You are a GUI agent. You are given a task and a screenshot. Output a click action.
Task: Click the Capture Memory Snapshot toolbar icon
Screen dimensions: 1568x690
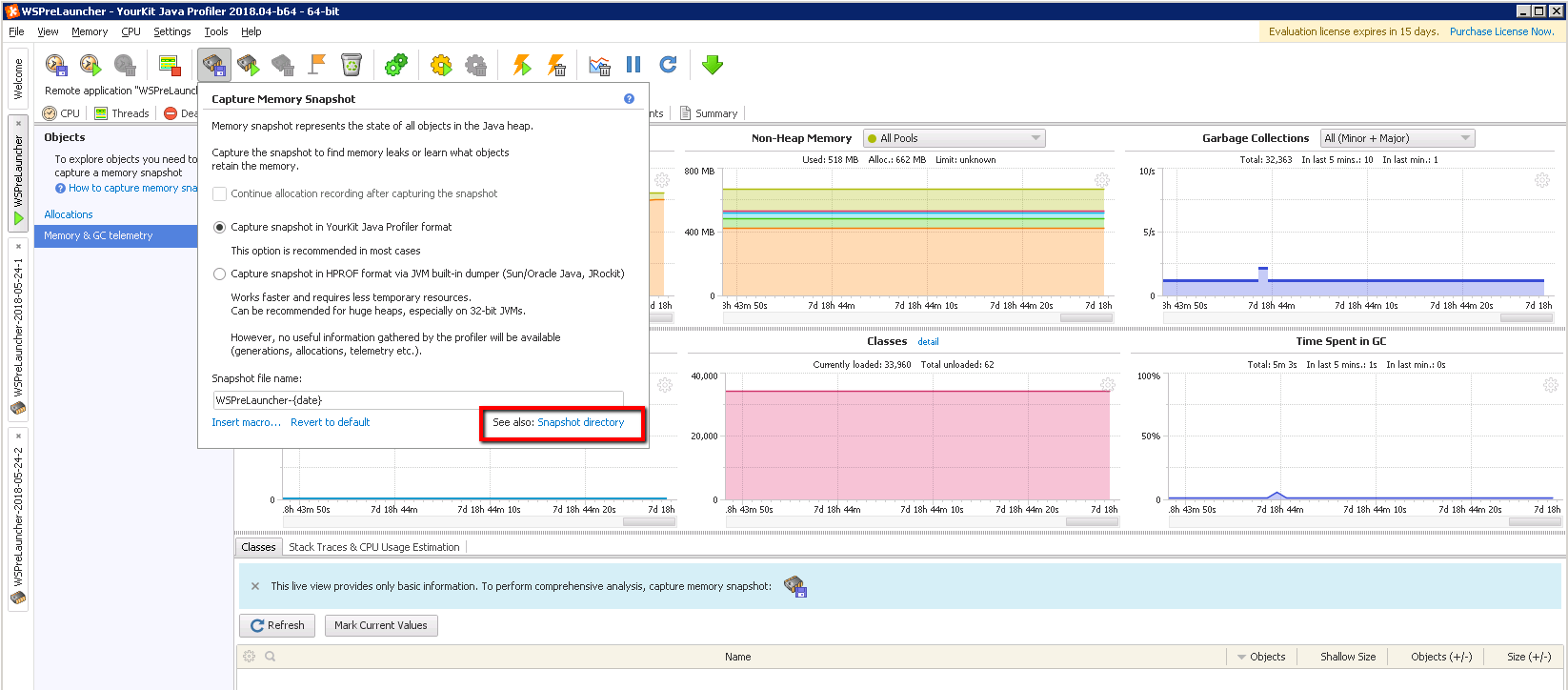pyautogui.click(x=213, y=65)
